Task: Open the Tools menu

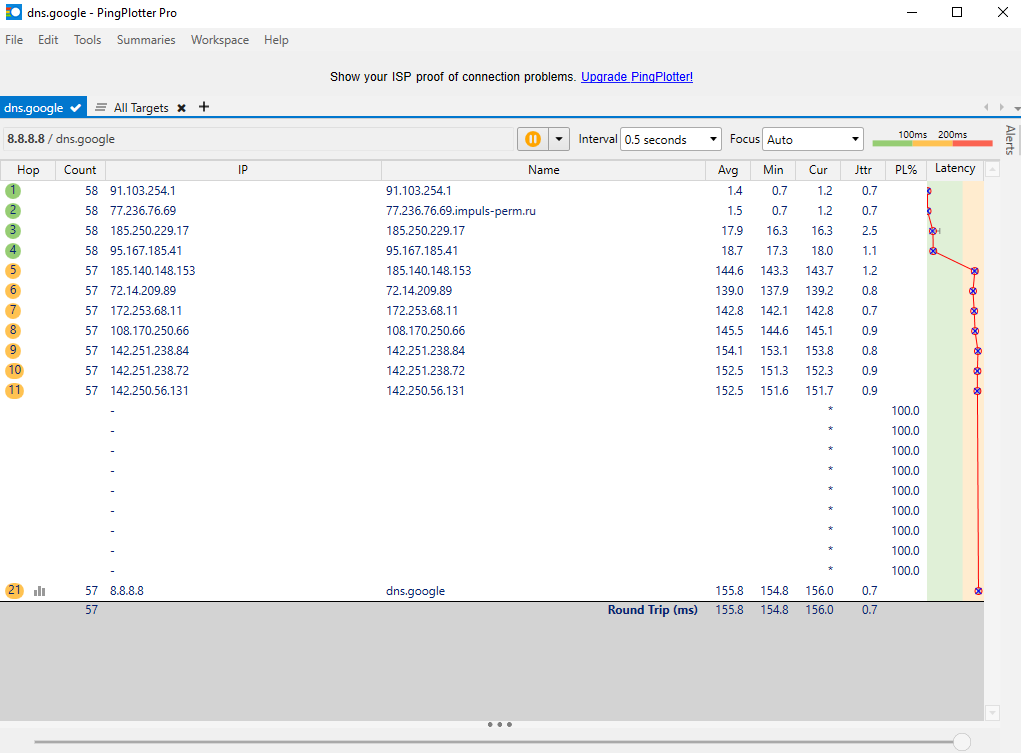Action: click(x=87, y=40)
